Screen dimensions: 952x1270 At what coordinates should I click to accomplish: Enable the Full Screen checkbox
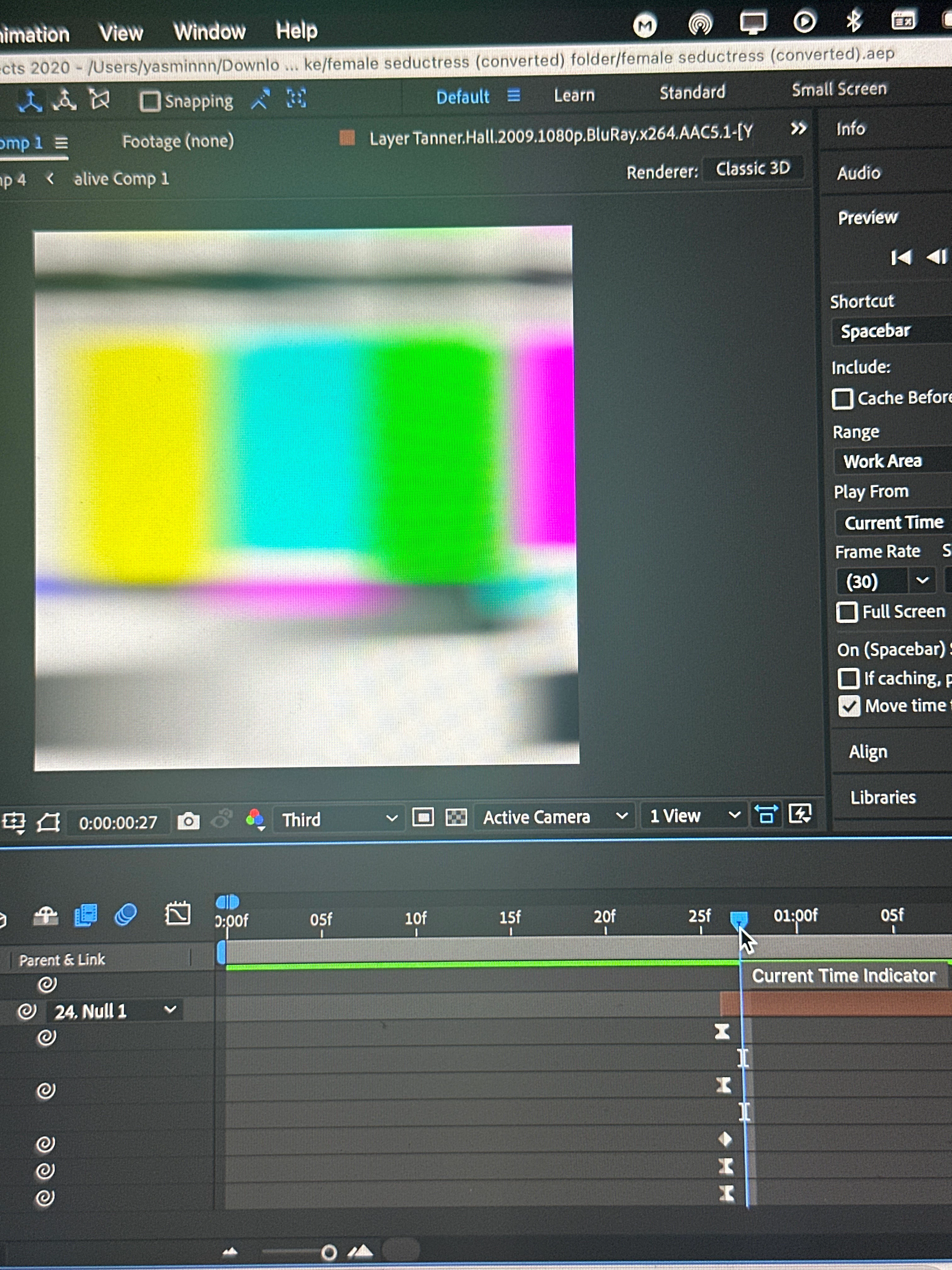click(847, 613)
